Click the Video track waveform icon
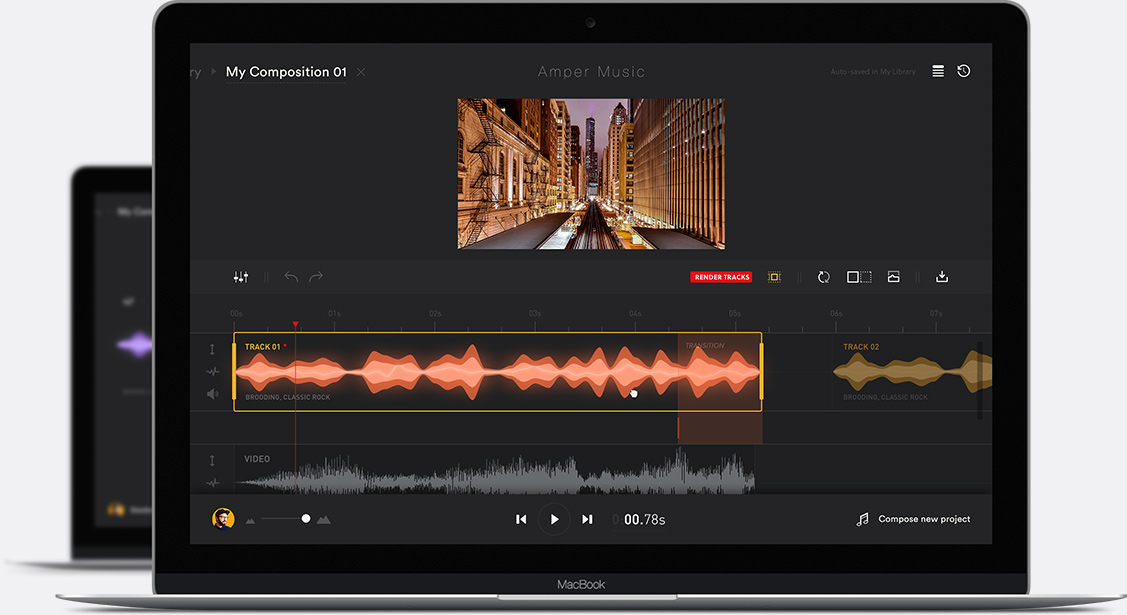Image resolution: width=1127 pixels, height=615 pixels. click(212, 483)
